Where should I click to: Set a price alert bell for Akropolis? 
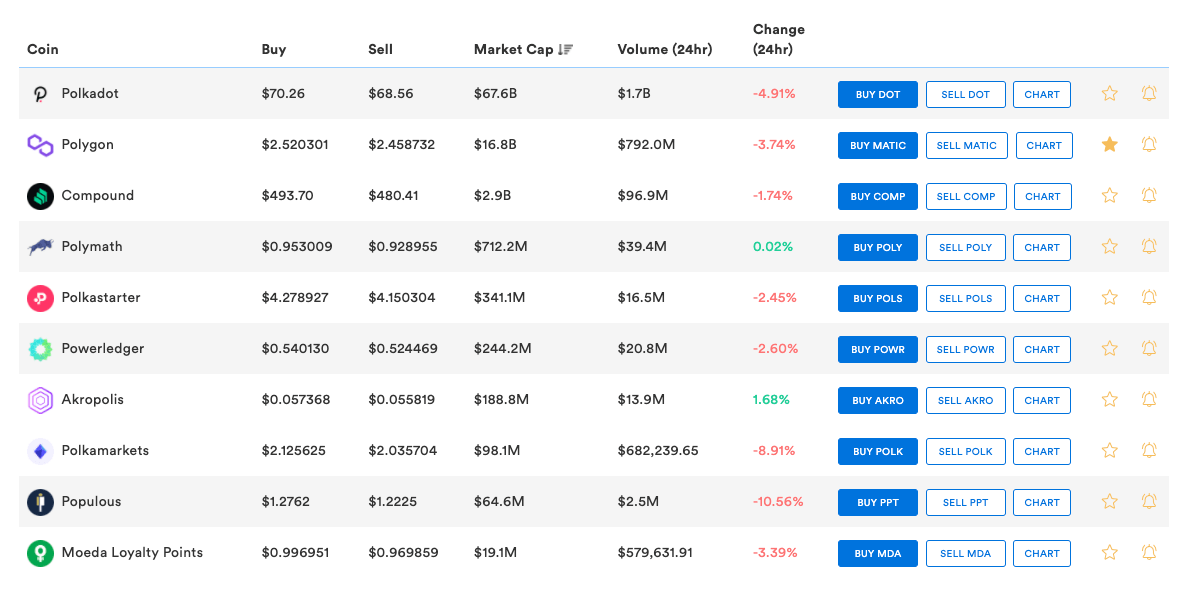(1149, 399)
